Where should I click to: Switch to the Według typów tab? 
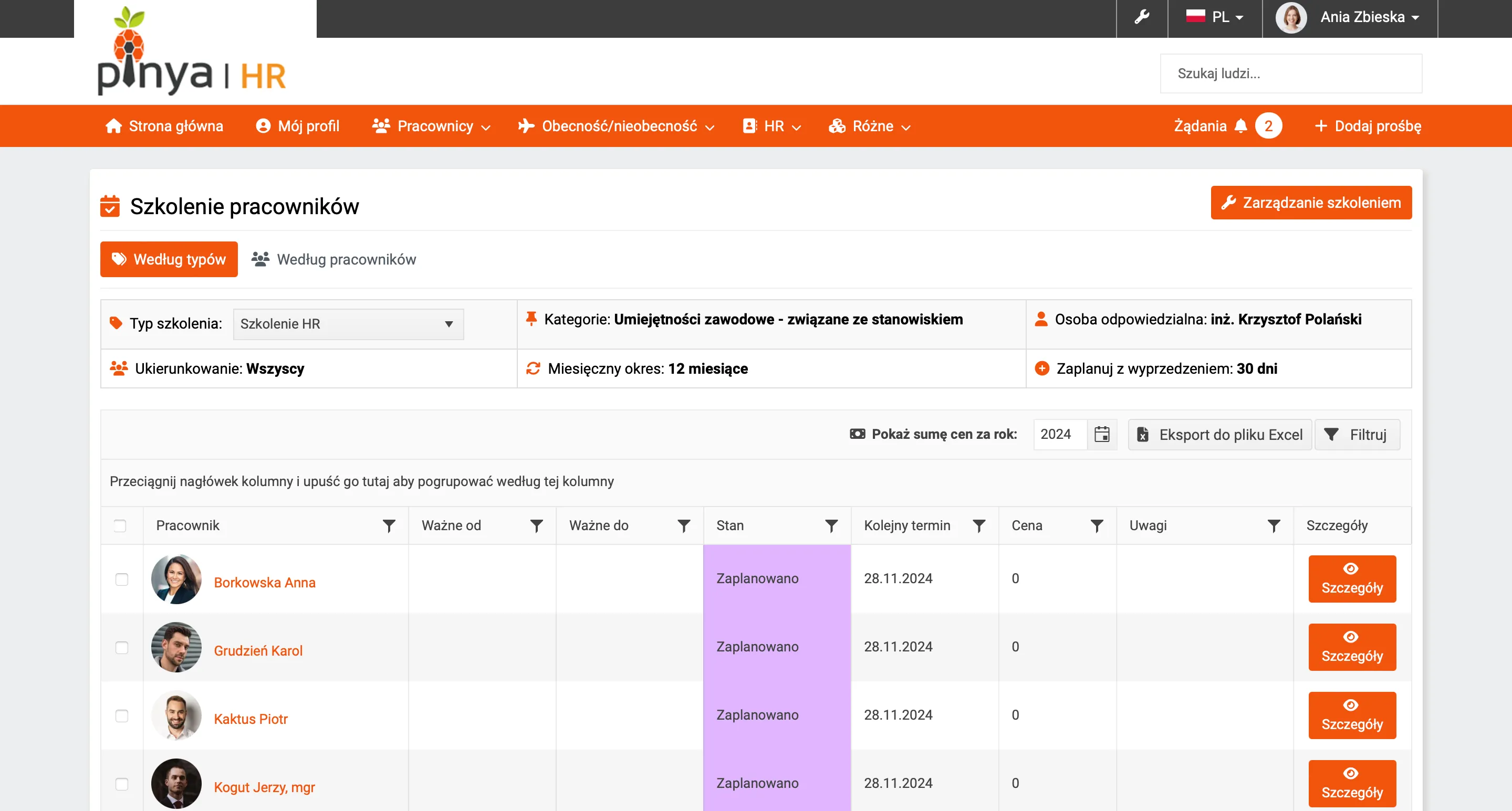[169, 259]
